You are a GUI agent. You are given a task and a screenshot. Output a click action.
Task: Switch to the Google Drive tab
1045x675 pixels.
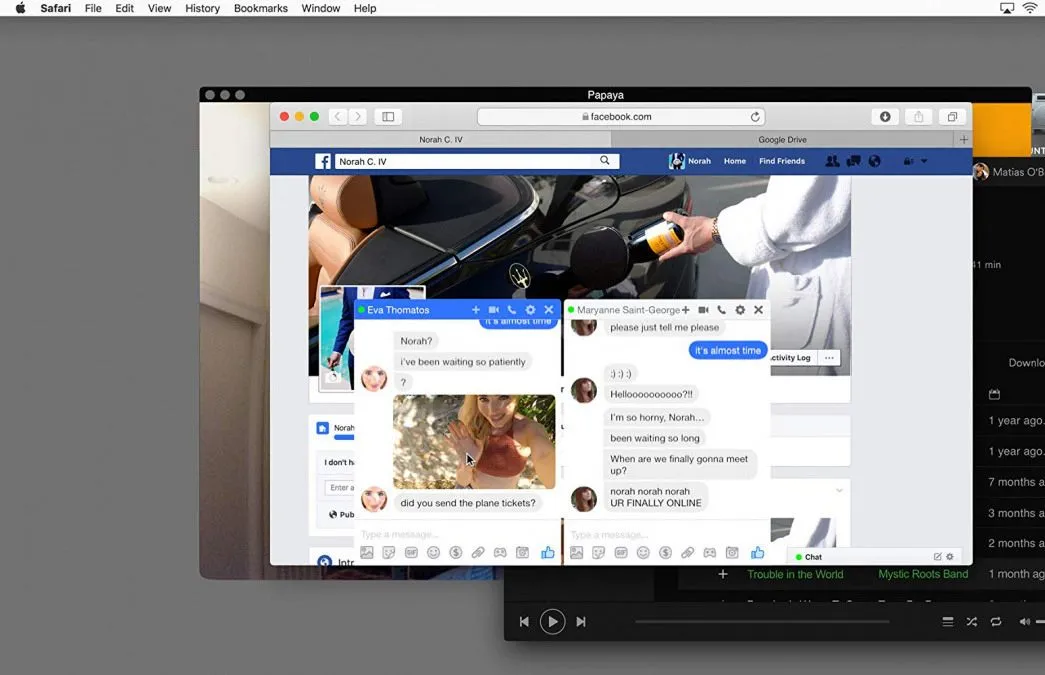point(782,139)
